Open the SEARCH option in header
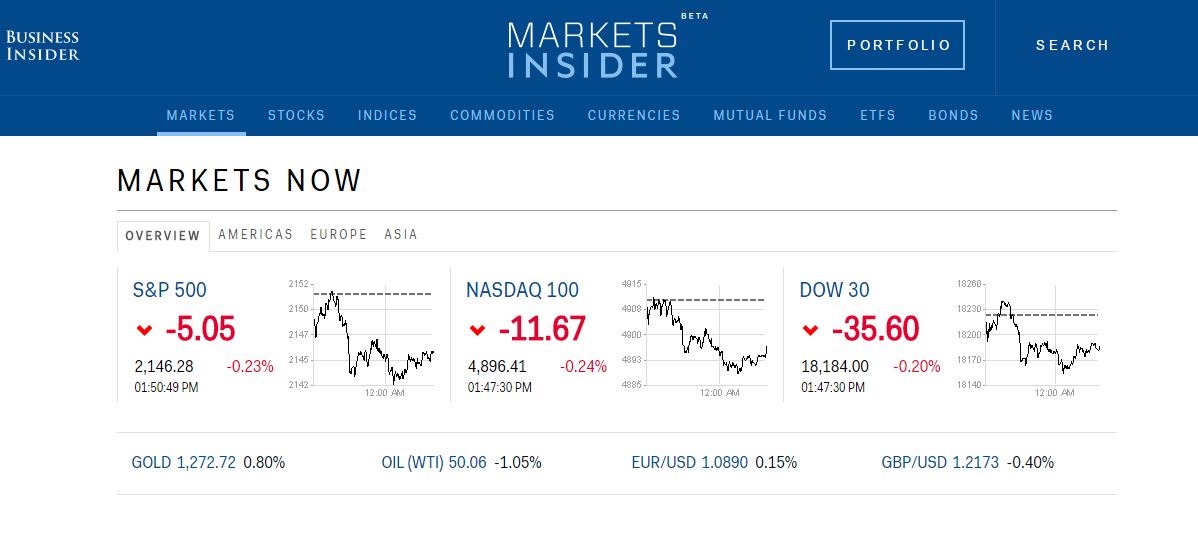The width and height of the screenshot is (1198, 540). (x=1072, y=45)
